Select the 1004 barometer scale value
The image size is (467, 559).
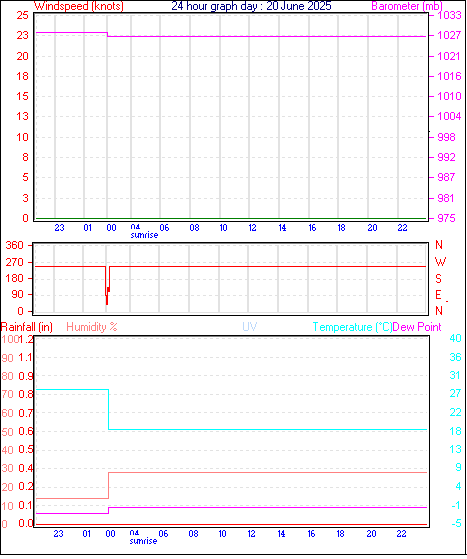pos(449,116)
